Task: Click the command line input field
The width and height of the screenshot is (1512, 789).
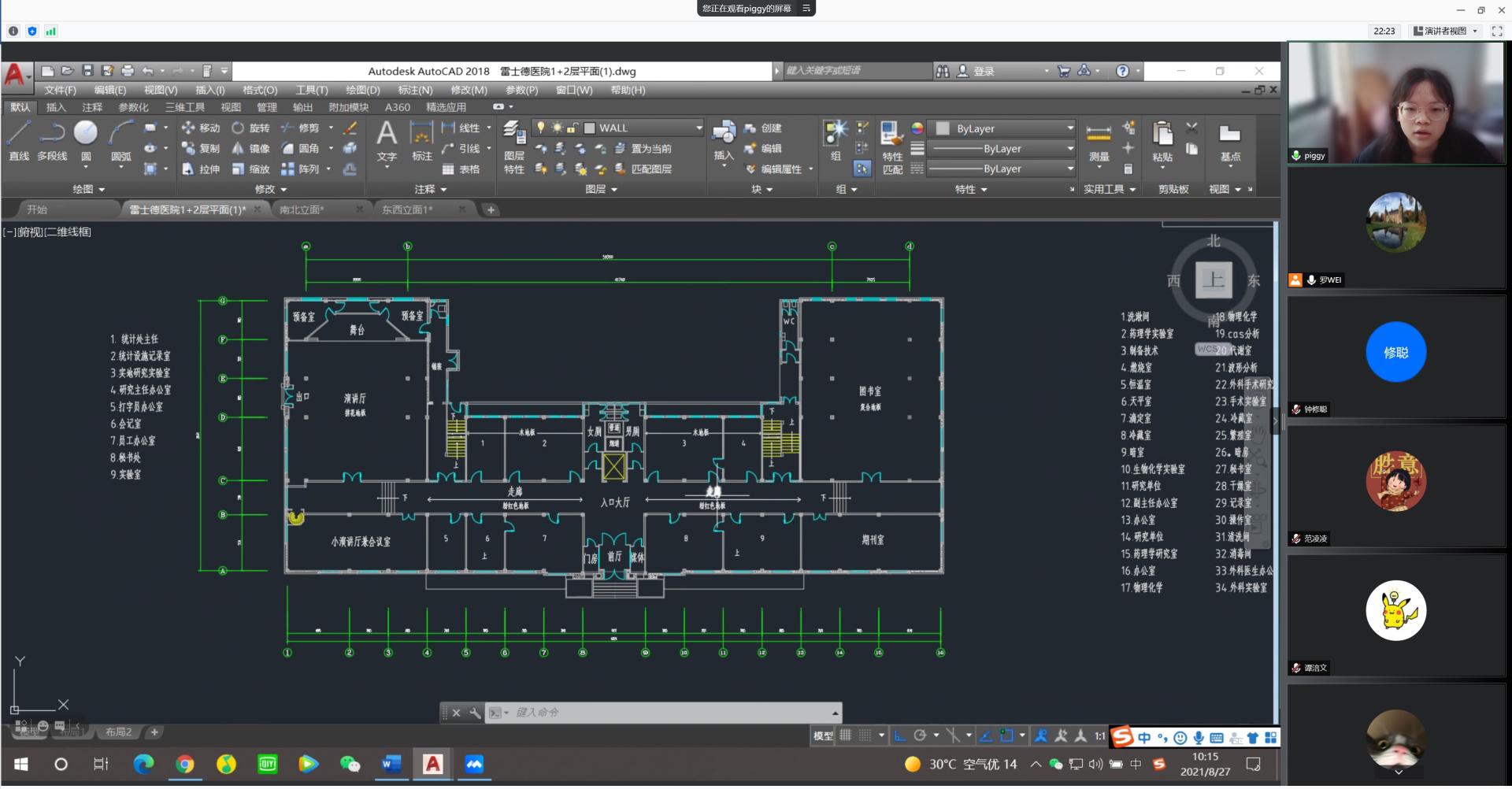Action: [x=669, y=713]
